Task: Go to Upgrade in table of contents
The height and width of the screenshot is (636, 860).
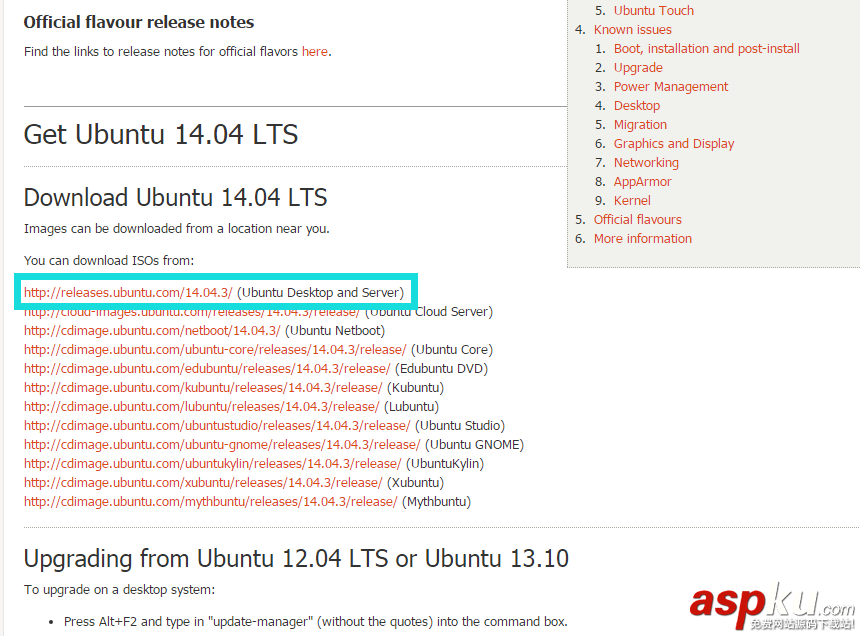Action: (638, 68)
